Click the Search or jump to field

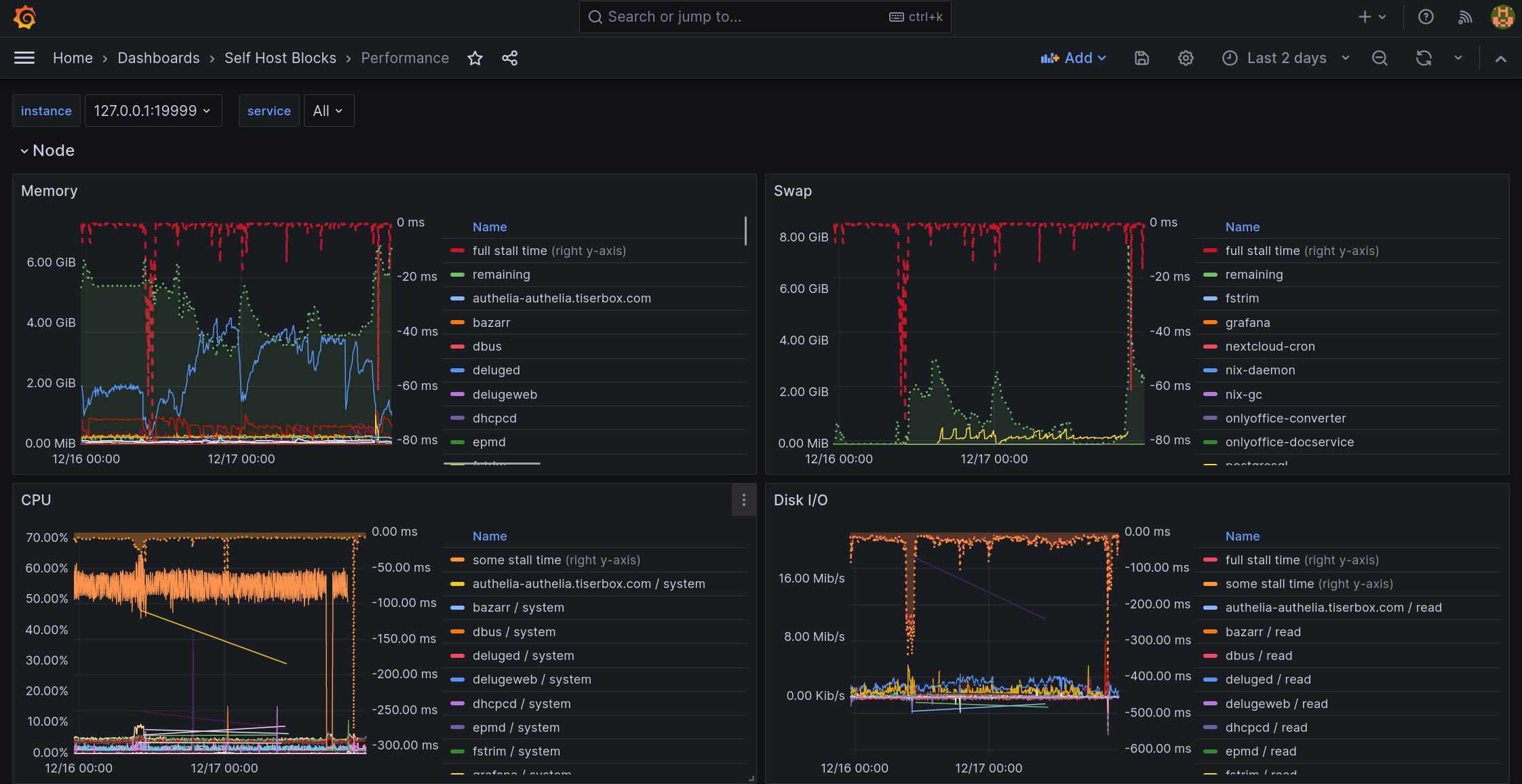pyautogui.click(x=764, y=16)
